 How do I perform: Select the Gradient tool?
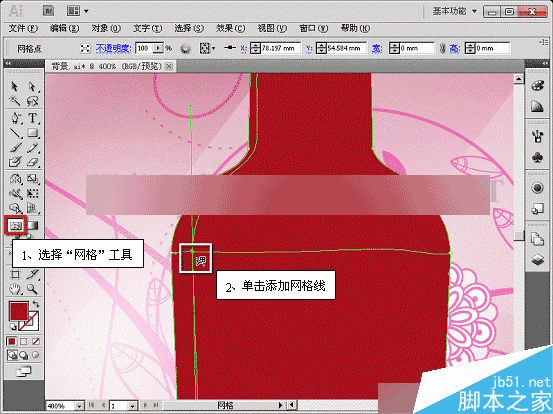33,225
